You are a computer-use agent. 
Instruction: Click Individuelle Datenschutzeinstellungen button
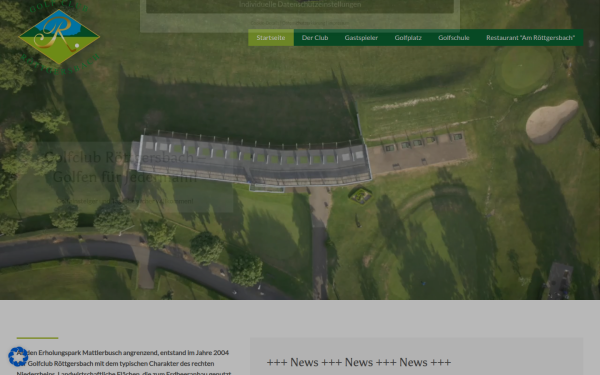coord(300,5)
